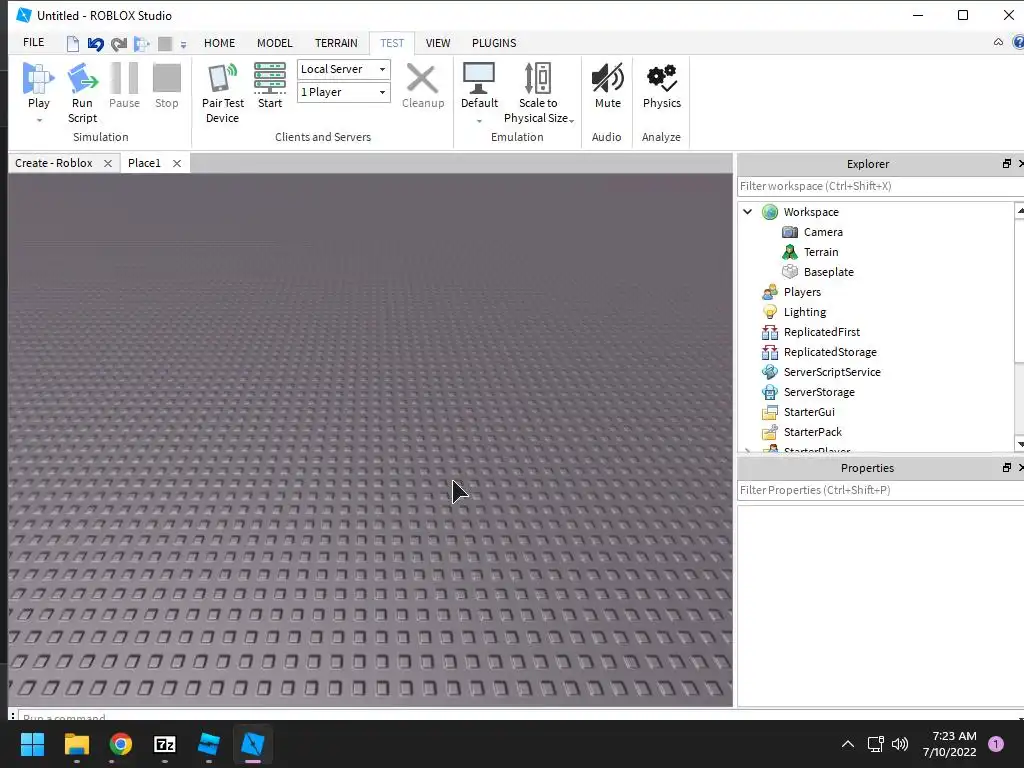
Task: Collapse the ribbon with the caret icon
Action: 999,42
